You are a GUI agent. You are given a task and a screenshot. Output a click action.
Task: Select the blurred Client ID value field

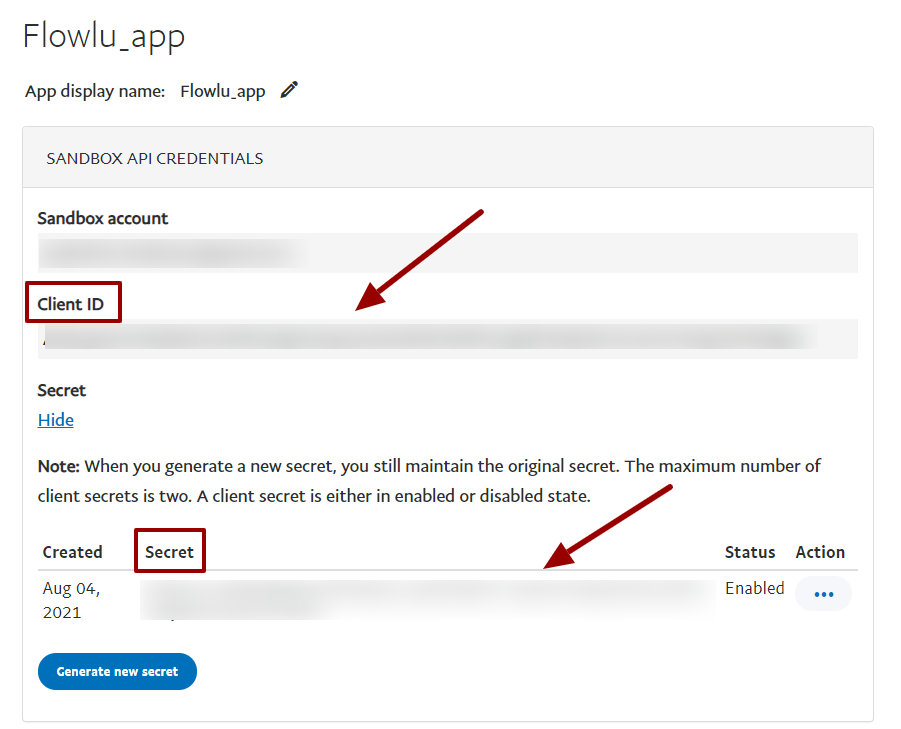coord(448,339)
